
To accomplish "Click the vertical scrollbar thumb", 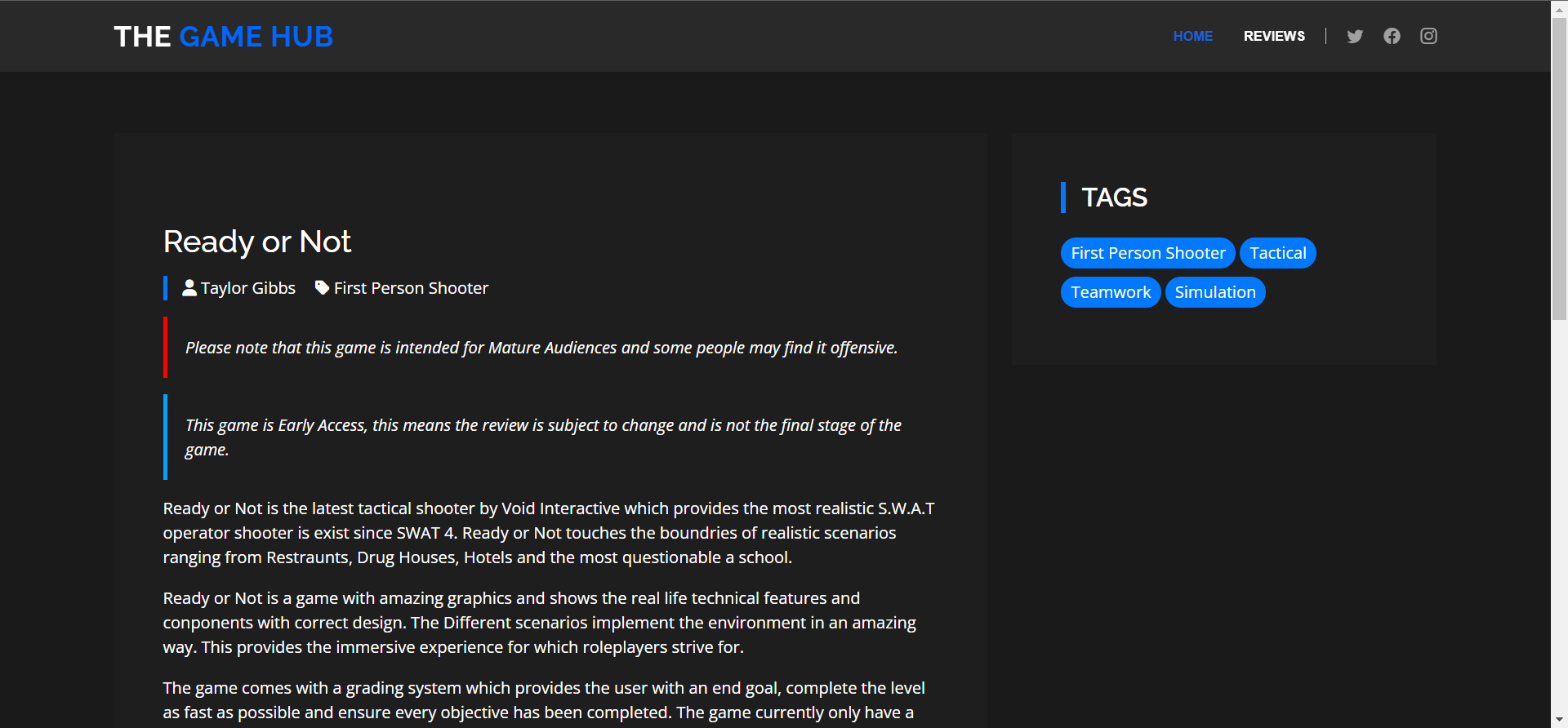I will tap(1559, 163).
